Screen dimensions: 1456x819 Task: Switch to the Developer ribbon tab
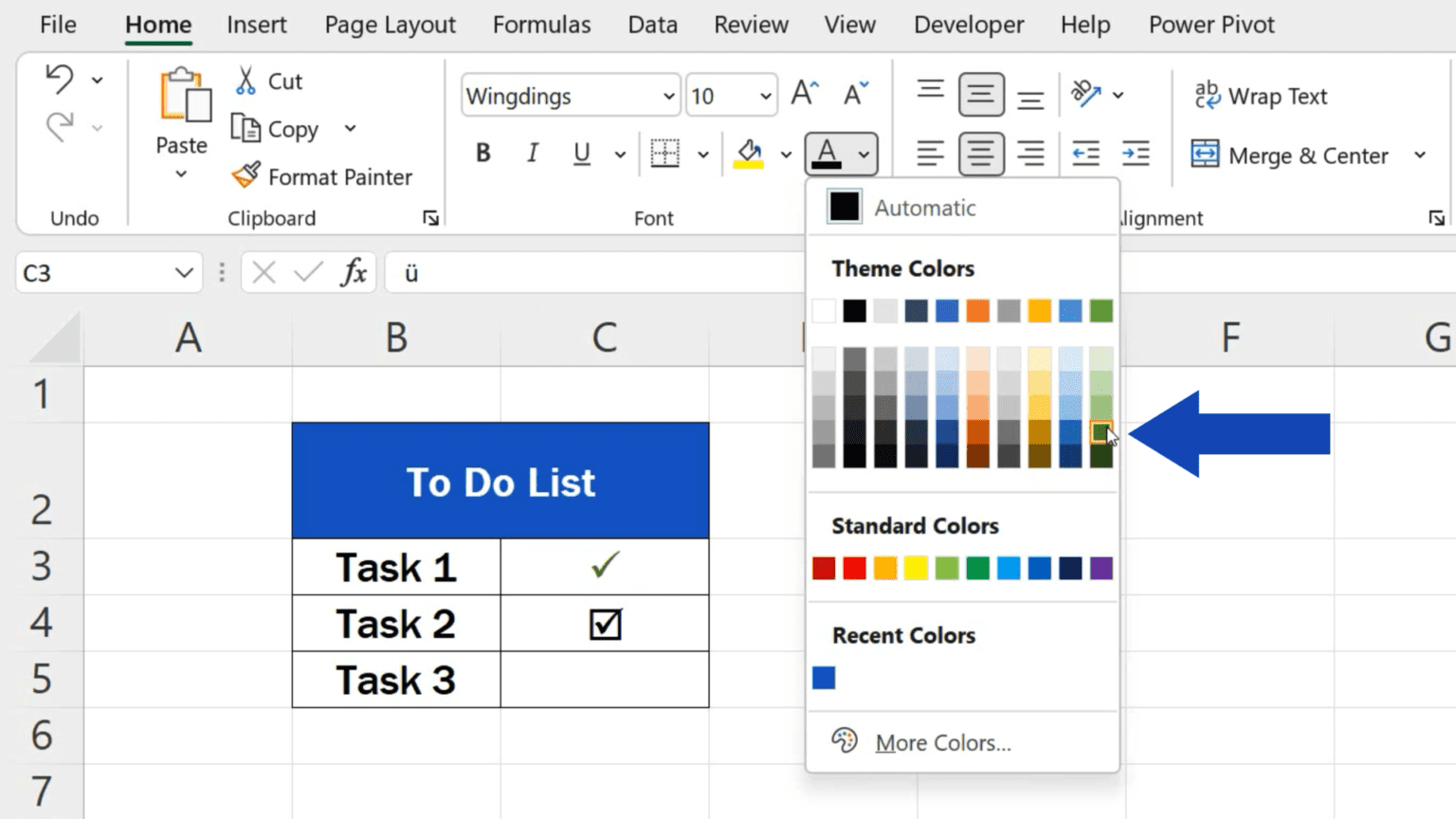[969, 25]
